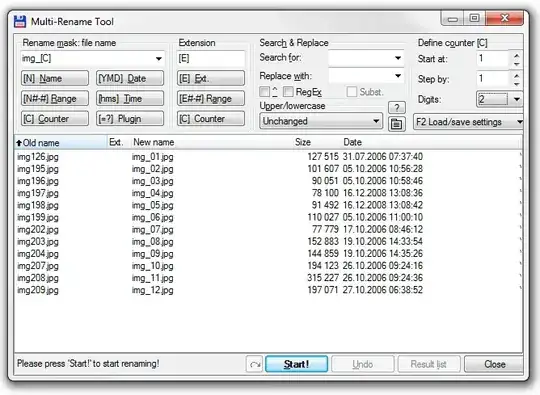The height and width of the screenshot is (395, 540).
Task: Insert the [YMD] Date placeholder
Action: coord(130,78)
